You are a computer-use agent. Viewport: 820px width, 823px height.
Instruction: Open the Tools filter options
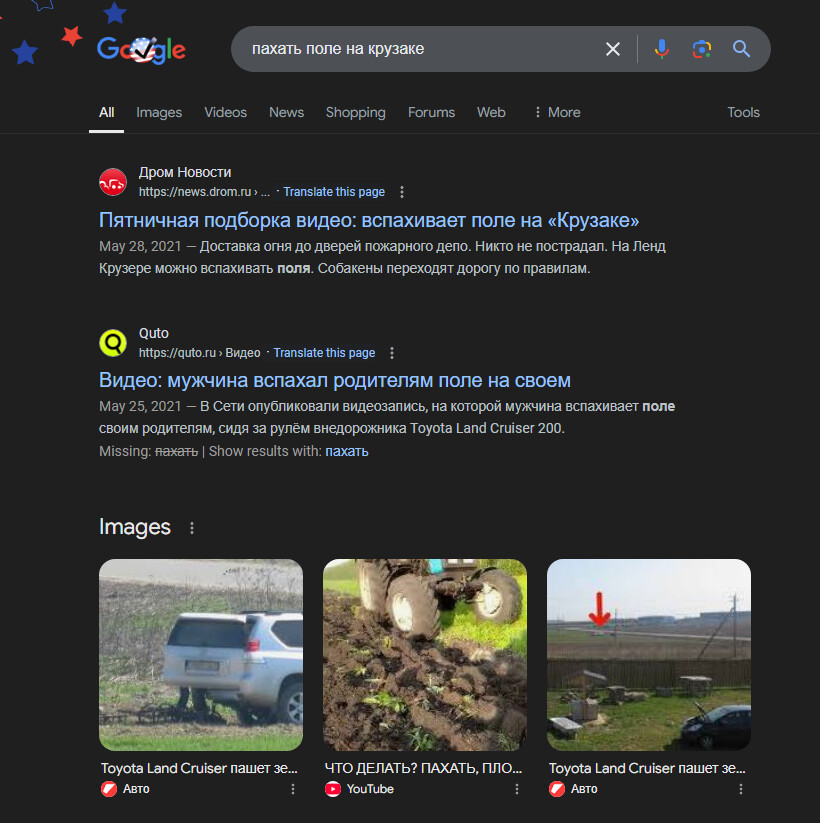[x=743, y=112]
